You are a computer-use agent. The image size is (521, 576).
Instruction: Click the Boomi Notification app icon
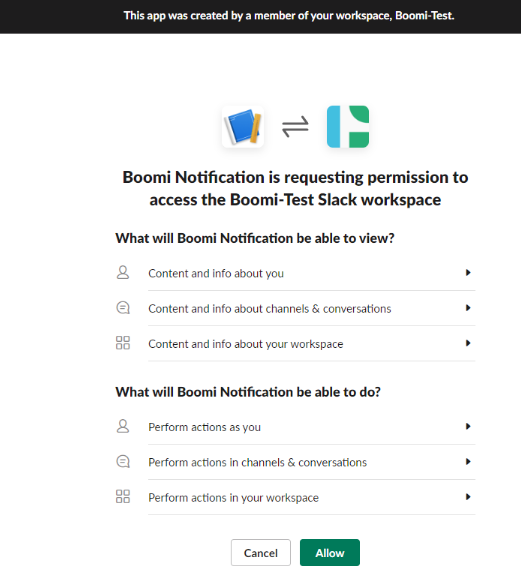pyautogui.click(x=243, y=127)
